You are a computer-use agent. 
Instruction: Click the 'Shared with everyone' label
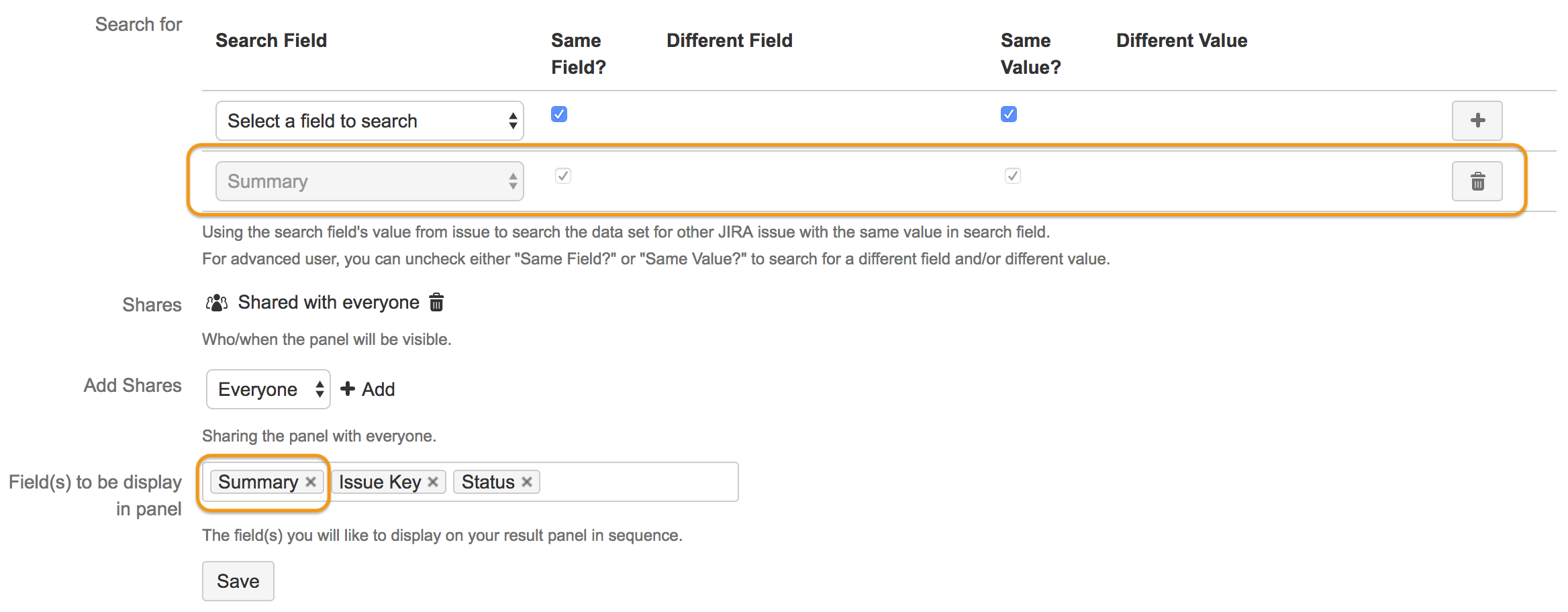point(328,303)
